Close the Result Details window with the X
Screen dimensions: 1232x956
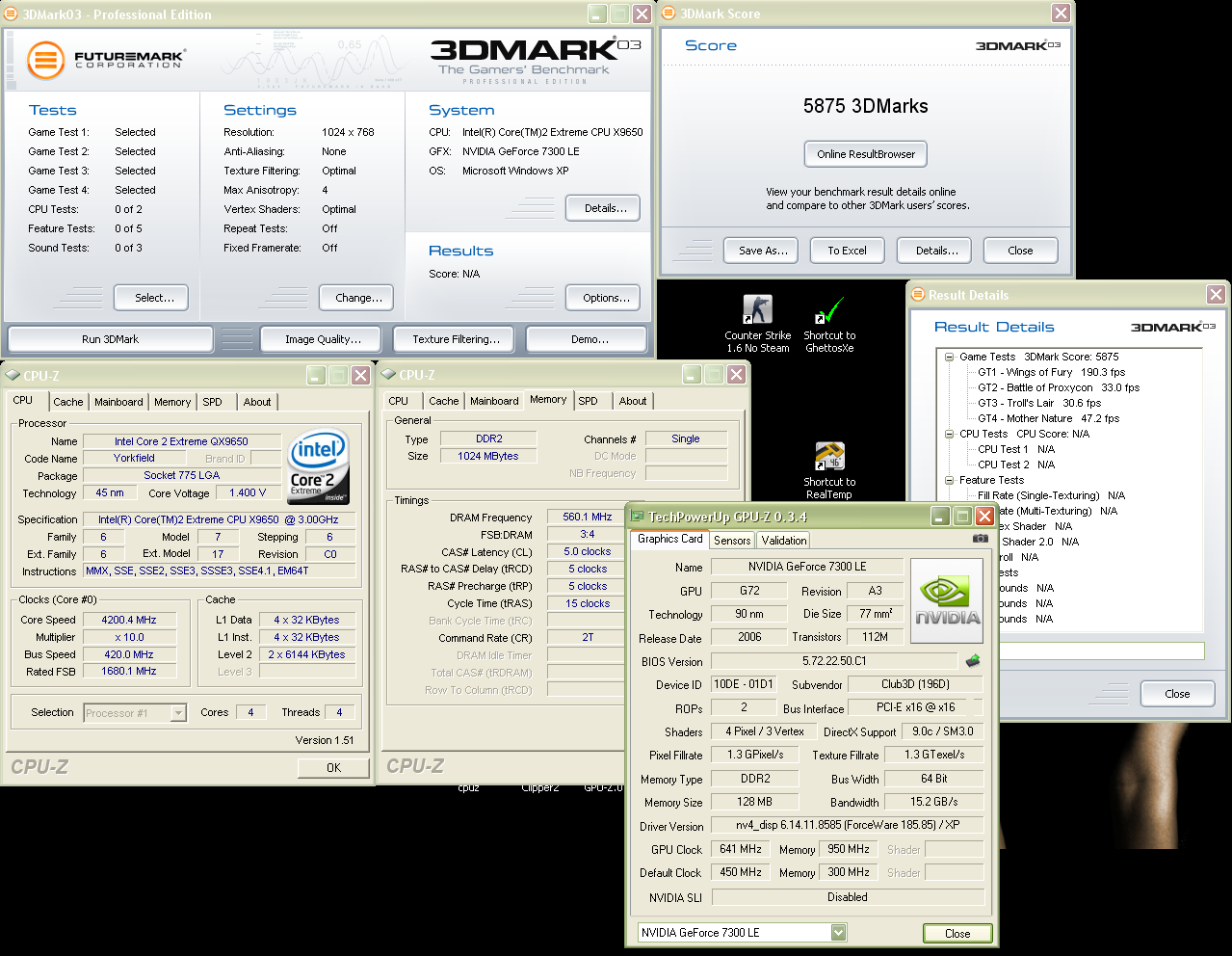[1217, 294]
